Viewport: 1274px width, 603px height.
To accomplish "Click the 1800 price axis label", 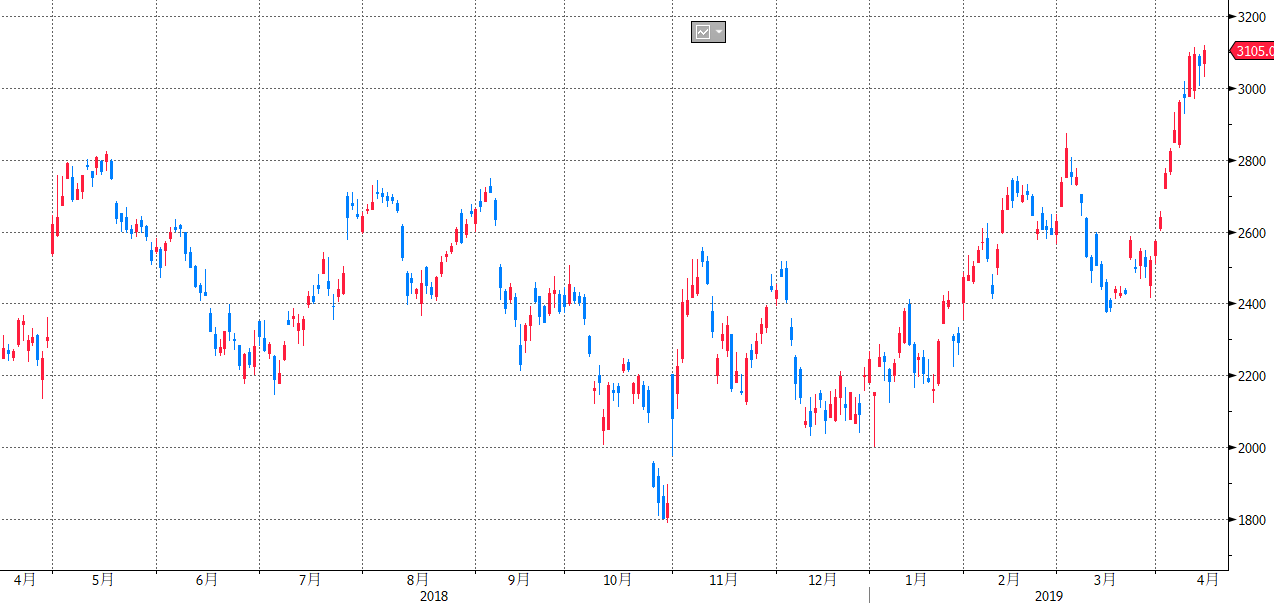I will pos(1252,520).
